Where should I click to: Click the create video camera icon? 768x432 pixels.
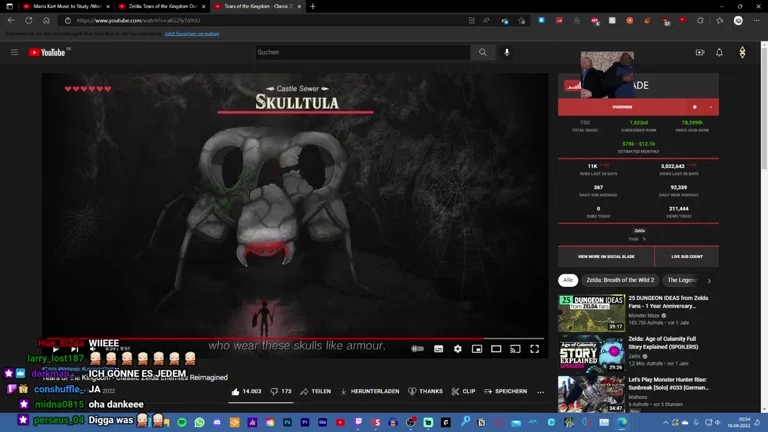click(x=700, y=52)
